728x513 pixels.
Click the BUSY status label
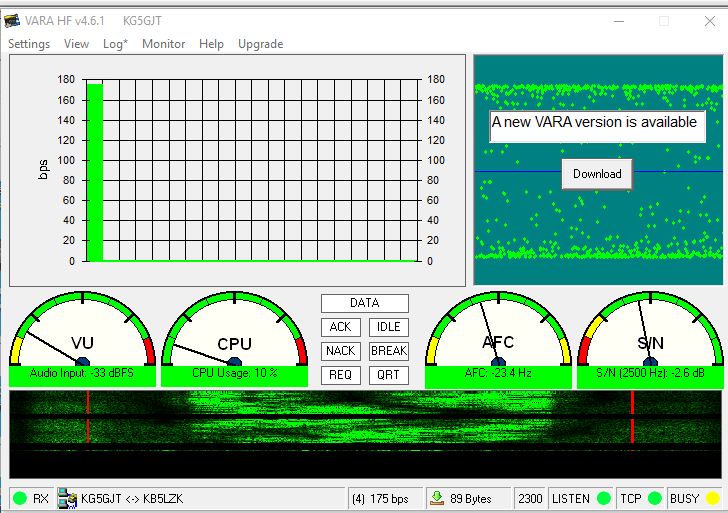(684, 499)
